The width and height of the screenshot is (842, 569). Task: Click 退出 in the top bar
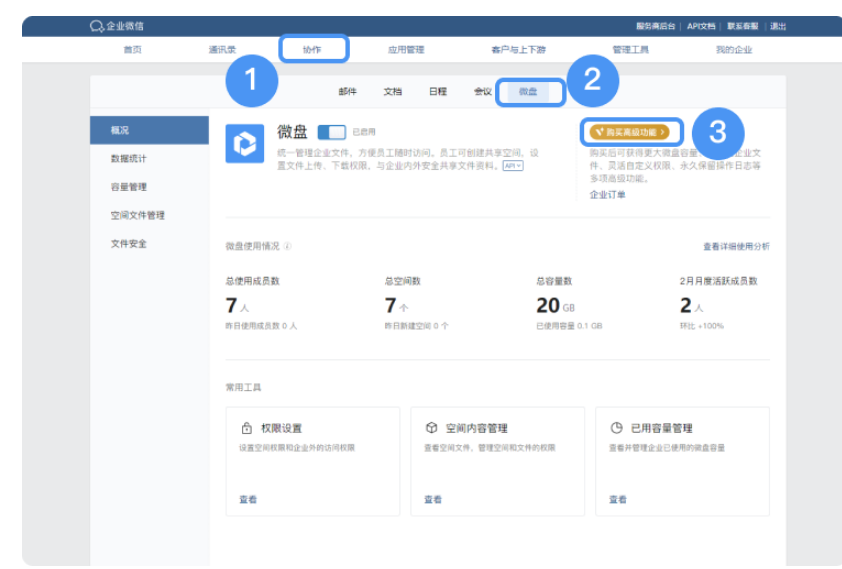point(777,26)
